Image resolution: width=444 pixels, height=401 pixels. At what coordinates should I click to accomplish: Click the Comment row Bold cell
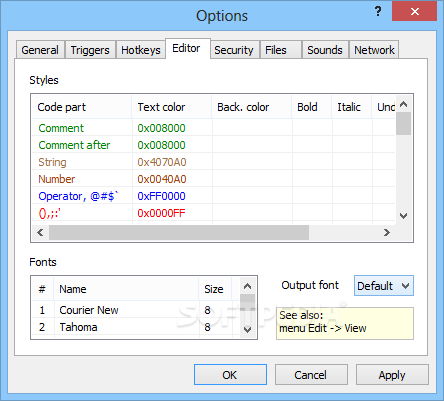click(x=312, y=128)
